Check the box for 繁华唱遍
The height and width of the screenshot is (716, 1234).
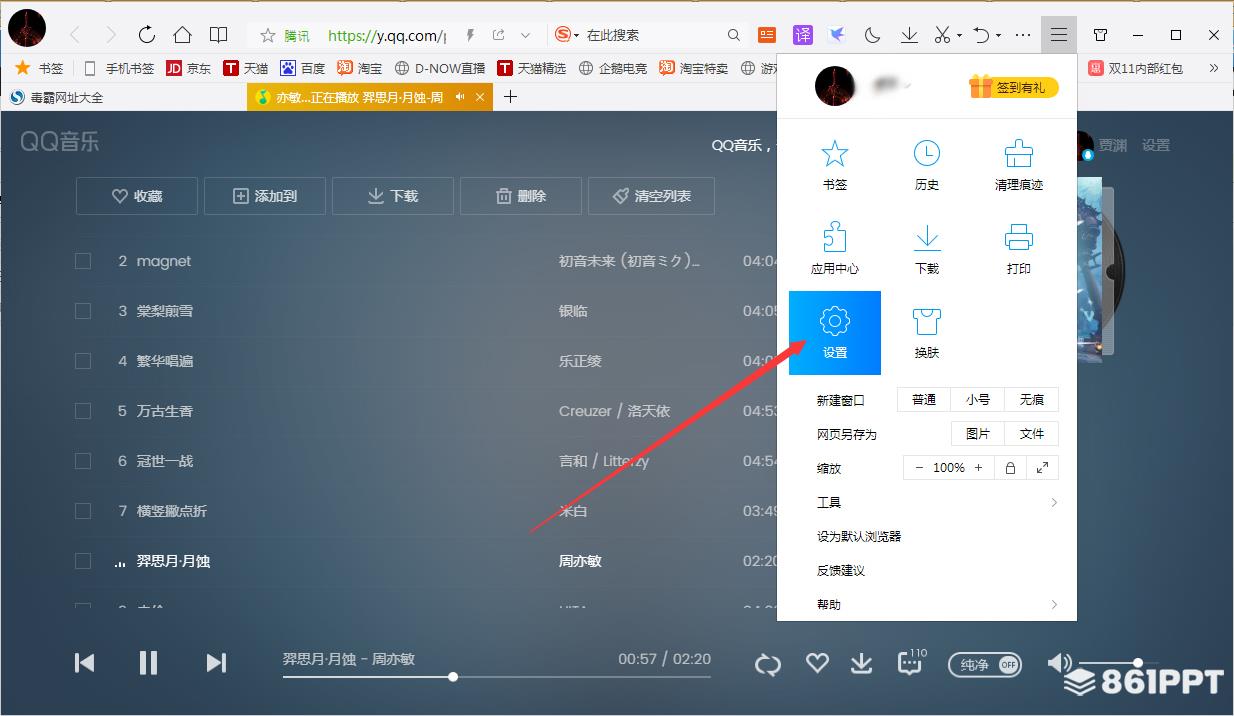point(83,361)
